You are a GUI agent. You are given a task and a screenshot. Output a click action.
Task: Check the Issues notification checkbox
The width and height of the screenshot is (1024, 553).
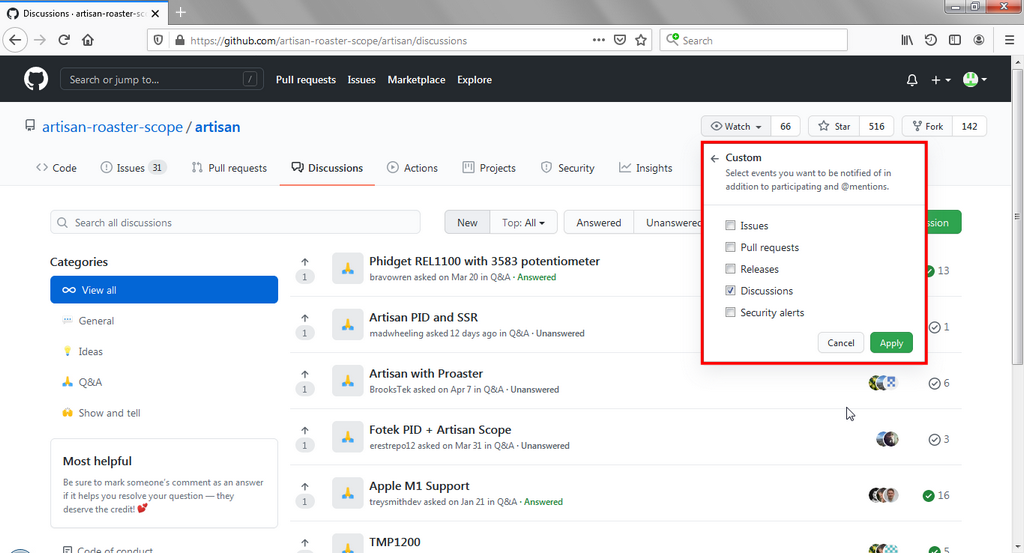click(x=730, y=225)
